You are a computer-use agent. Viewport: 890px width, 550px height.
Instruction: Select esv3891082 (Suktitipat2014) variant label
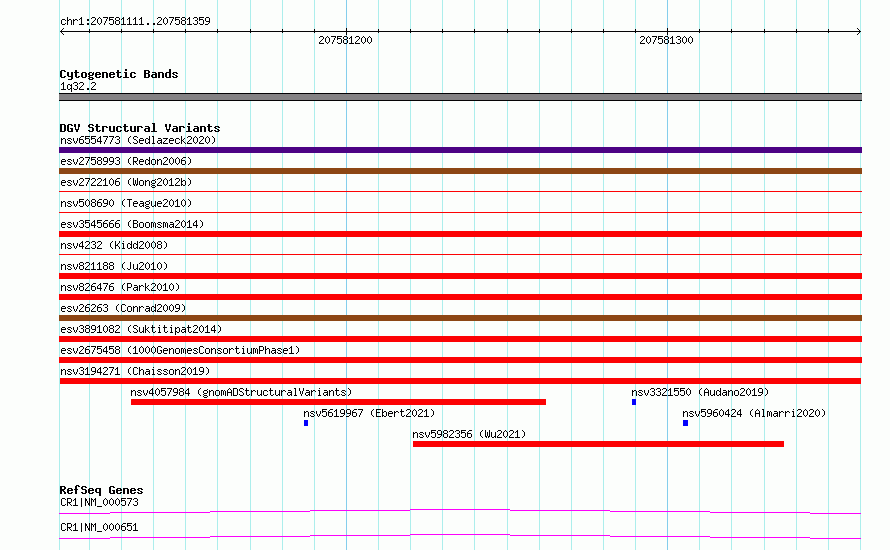coord(141,329)
